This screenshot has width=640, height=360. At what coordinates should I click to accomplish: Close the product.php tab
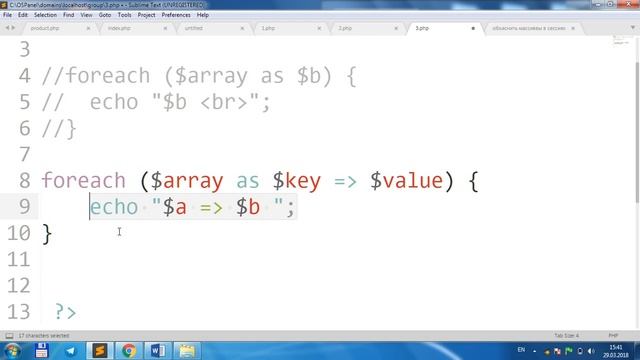(88, 29)
